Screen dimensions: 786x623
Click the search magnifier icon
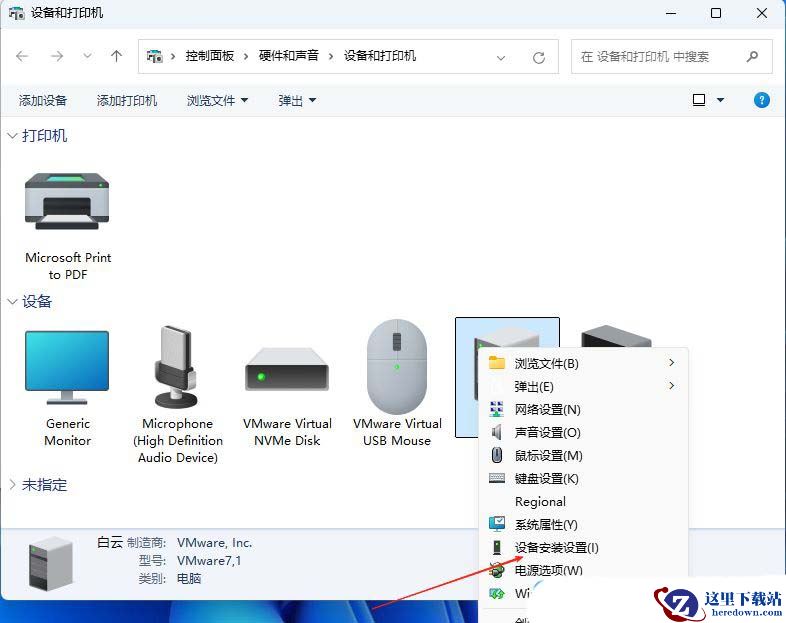[x=752, y=57]
